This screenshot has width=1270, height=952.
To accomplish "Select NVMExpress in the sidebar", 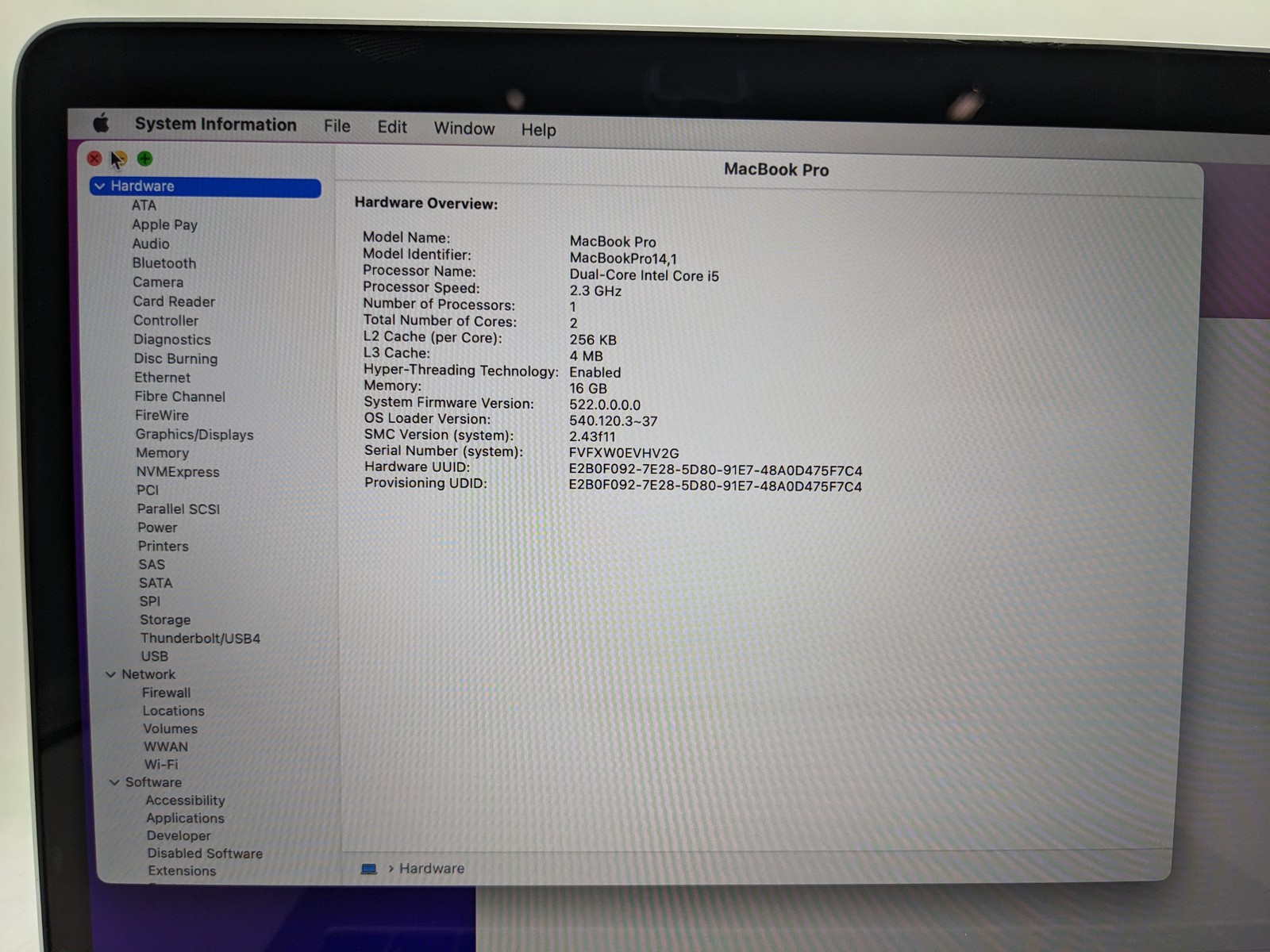I will point(178,472).
